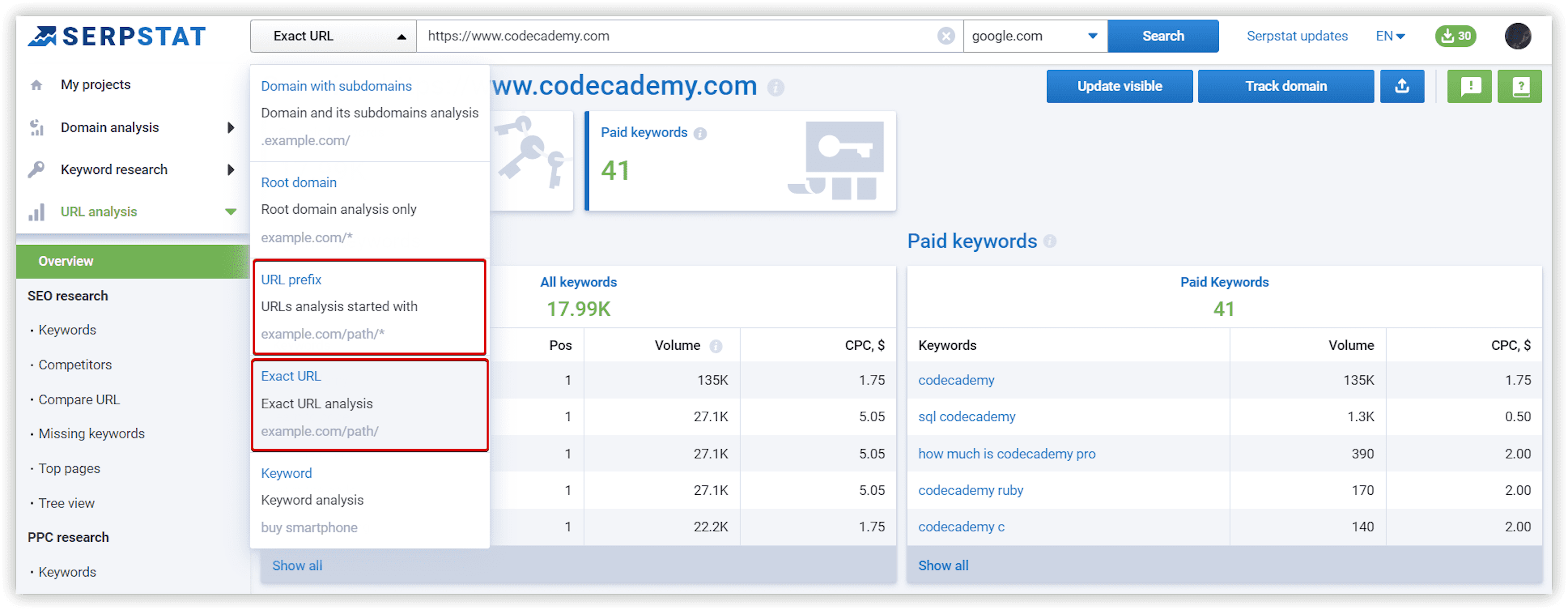
Task: Click the All keywords tab heading
Action: pos(578,282)
